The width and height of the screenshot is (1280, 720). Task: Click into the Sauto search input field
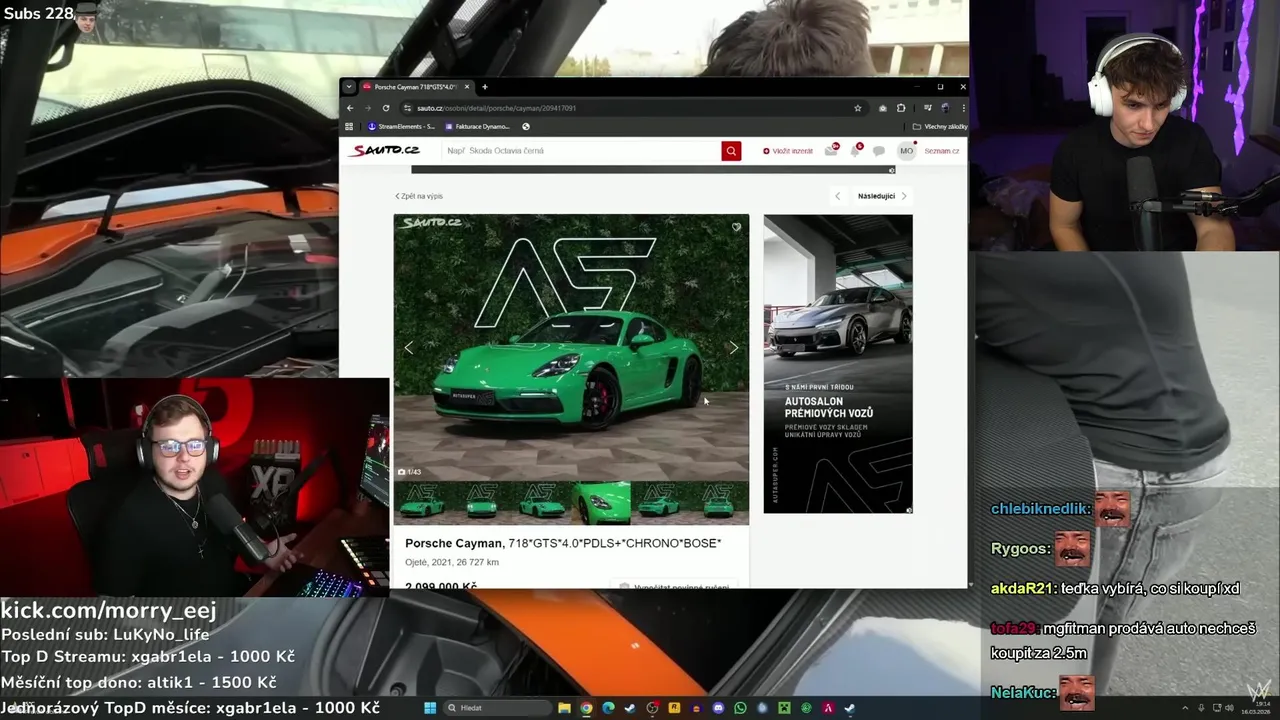tap(582, 151)
